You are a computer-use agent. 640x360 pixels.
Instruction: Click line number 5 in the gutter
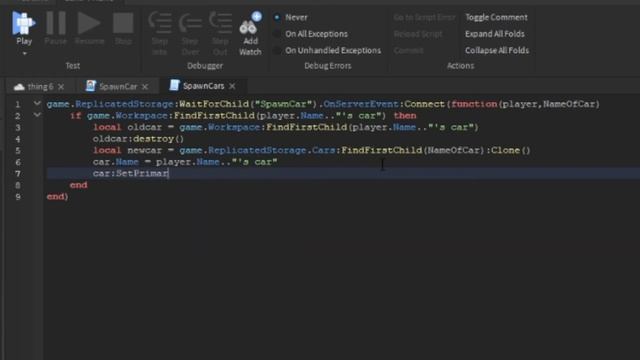(18, 151)
